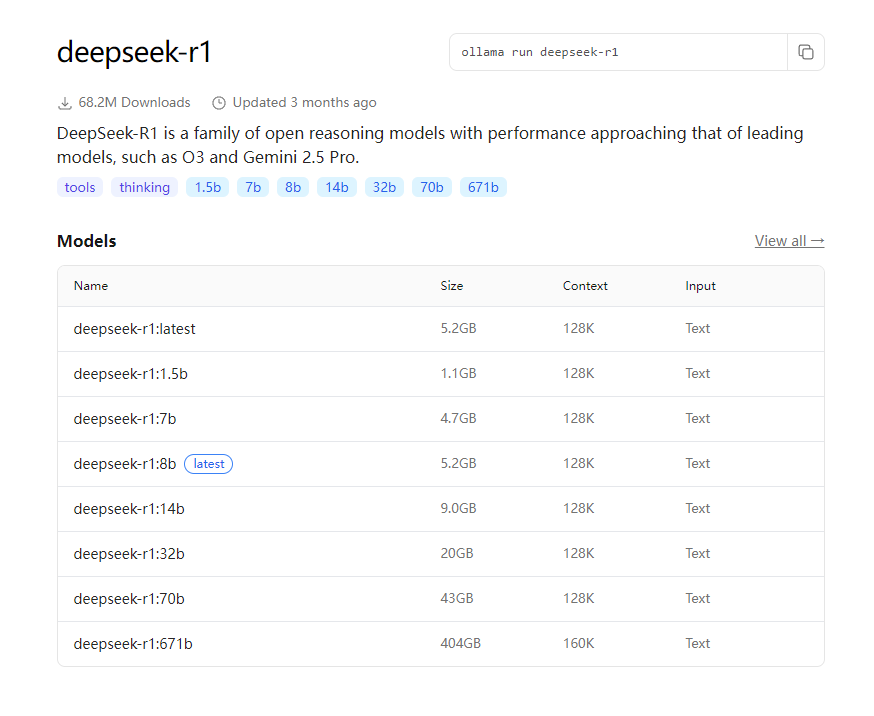
Task: Copy the ollama run command
Action: 805,52
